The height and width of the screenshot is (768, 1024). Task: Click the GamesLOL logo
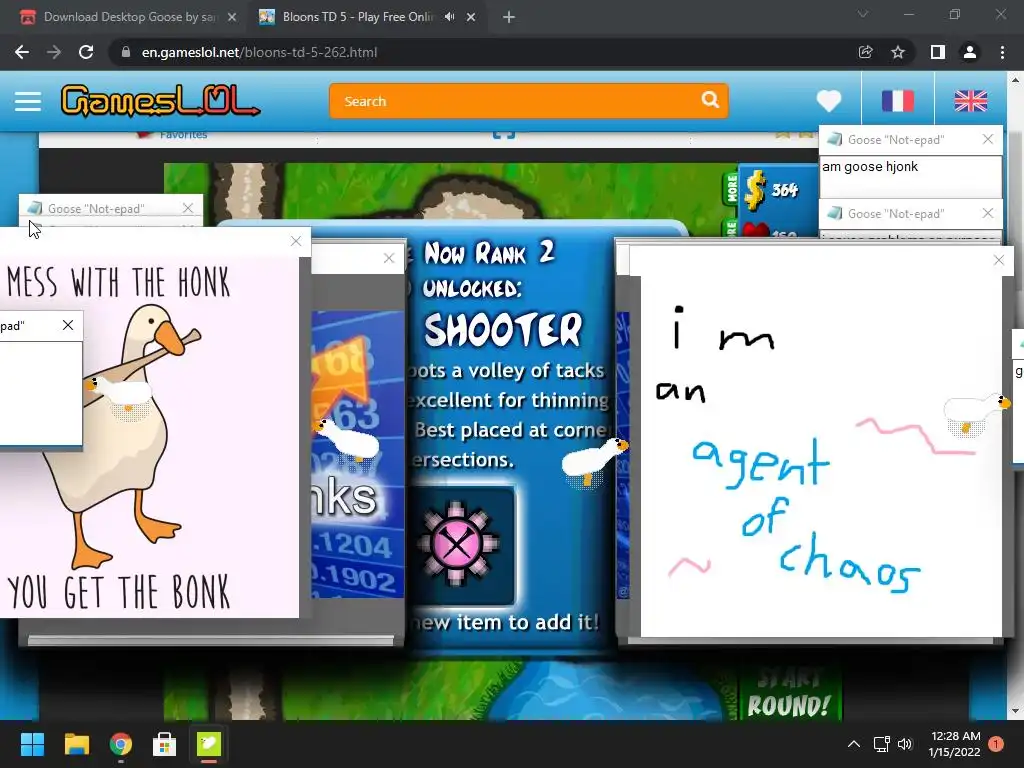tap(160, 101)
